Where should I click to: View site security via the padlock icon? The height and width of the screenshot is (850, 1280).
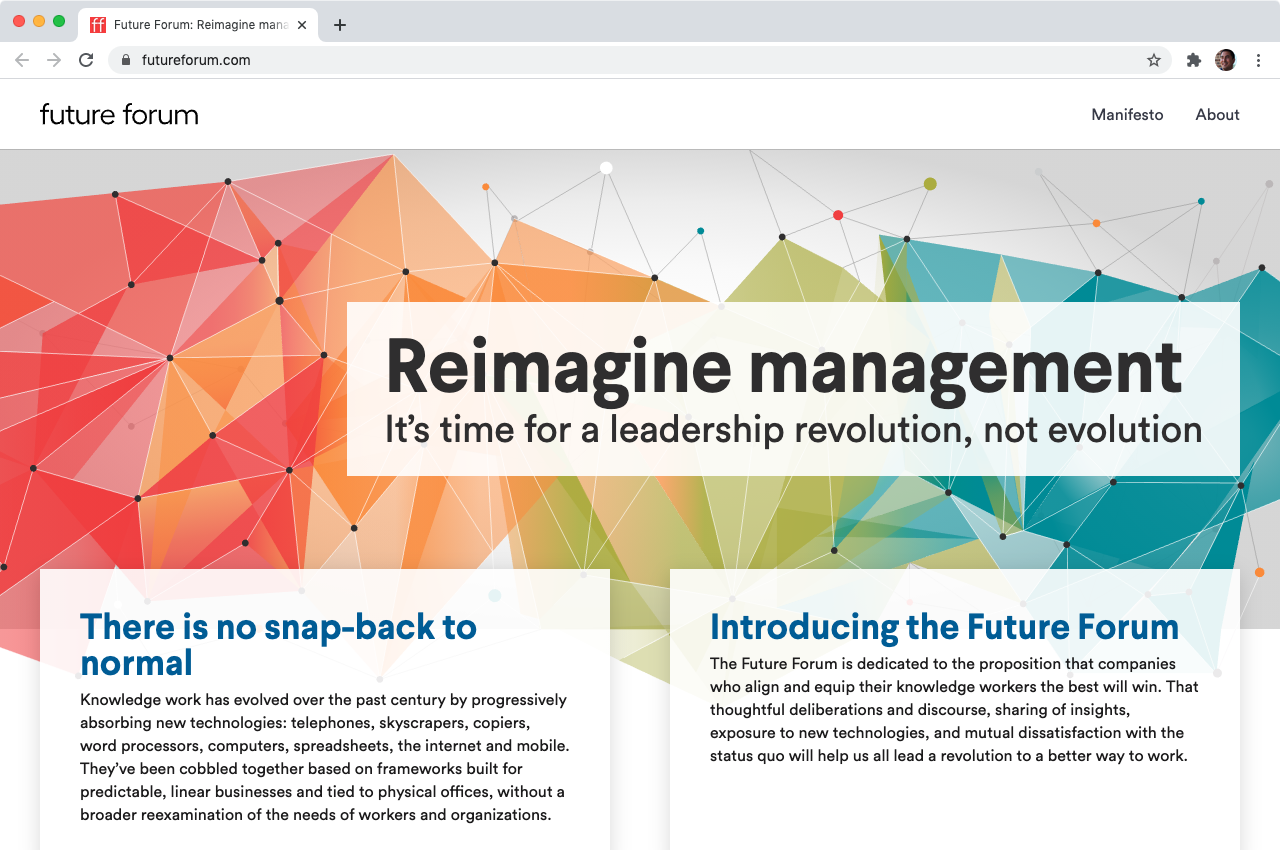coord(126,60)
